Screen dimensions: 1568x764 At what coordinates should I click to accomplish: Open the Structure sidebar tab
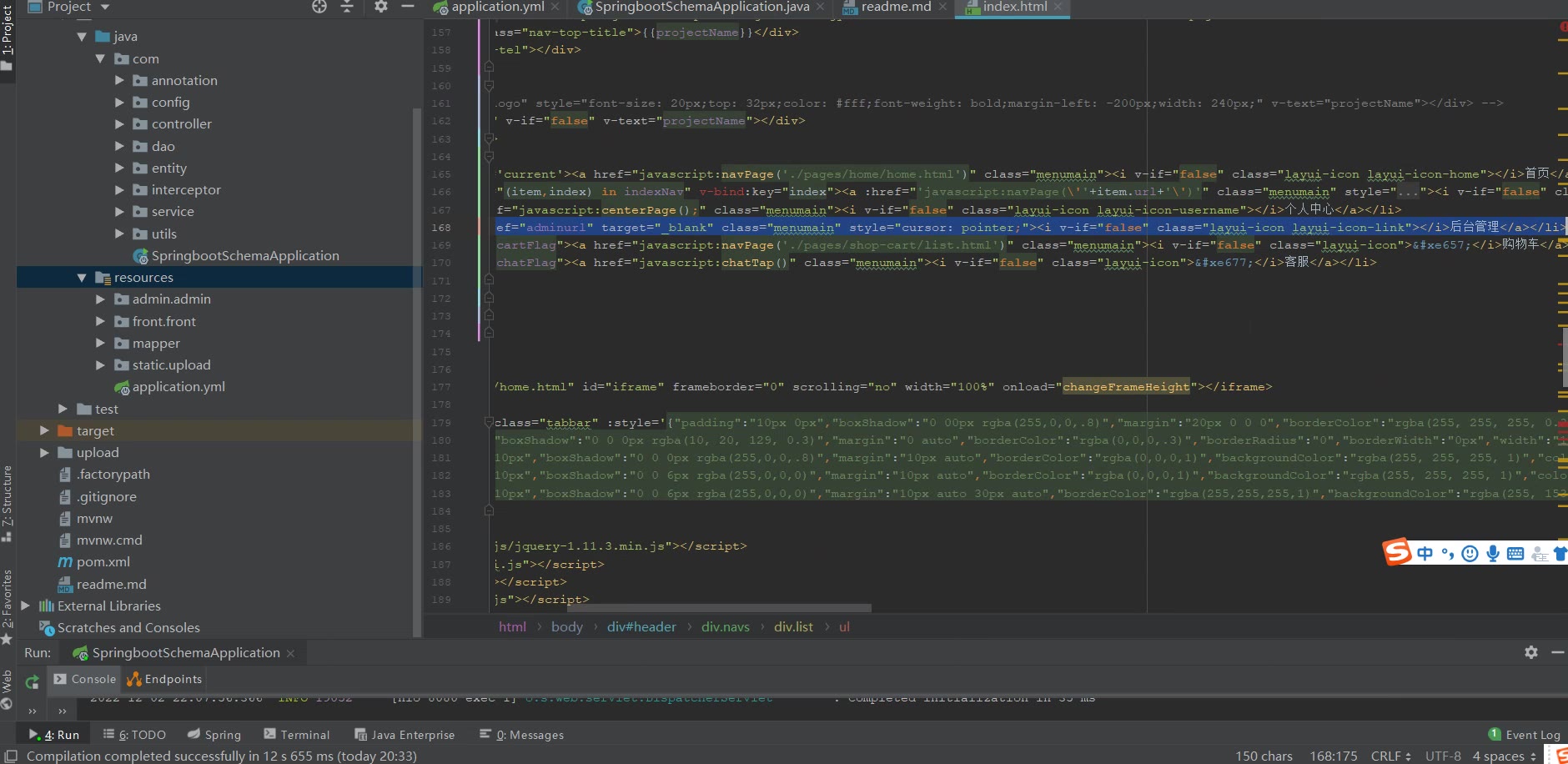(7, 503)
